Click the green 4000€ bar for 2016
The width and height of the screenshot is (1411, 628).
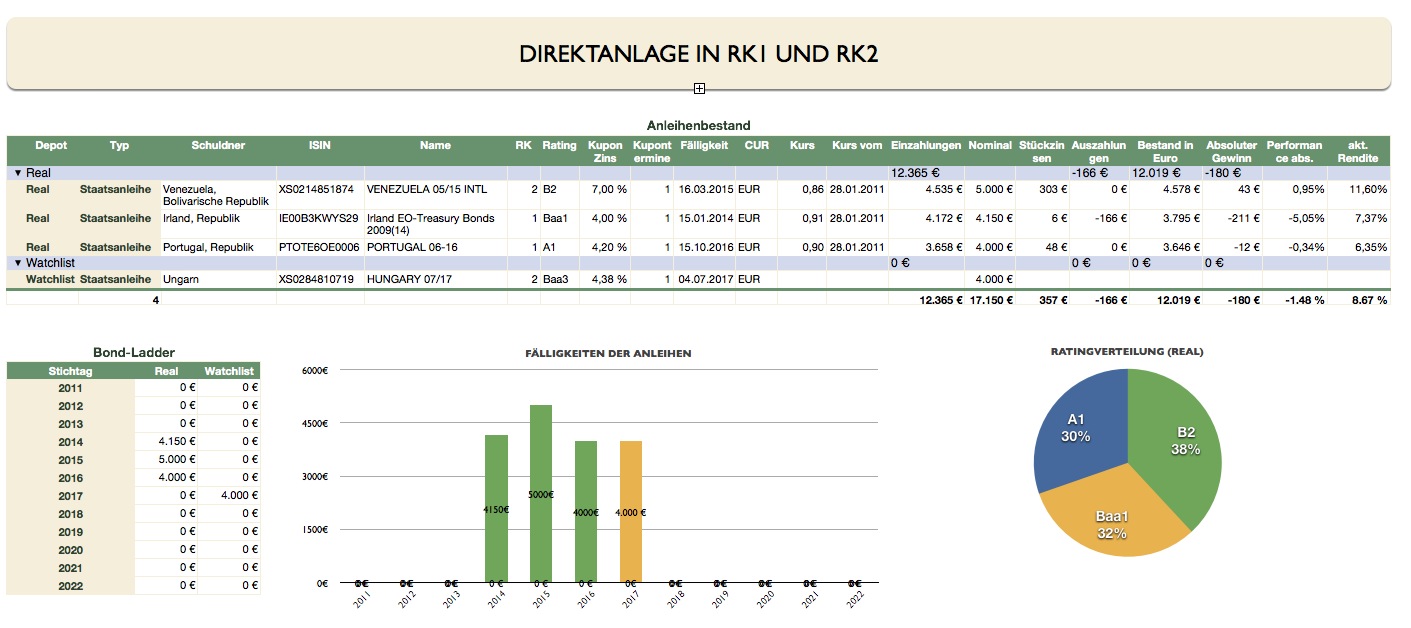pyautogui.click(x=586, y=511)
